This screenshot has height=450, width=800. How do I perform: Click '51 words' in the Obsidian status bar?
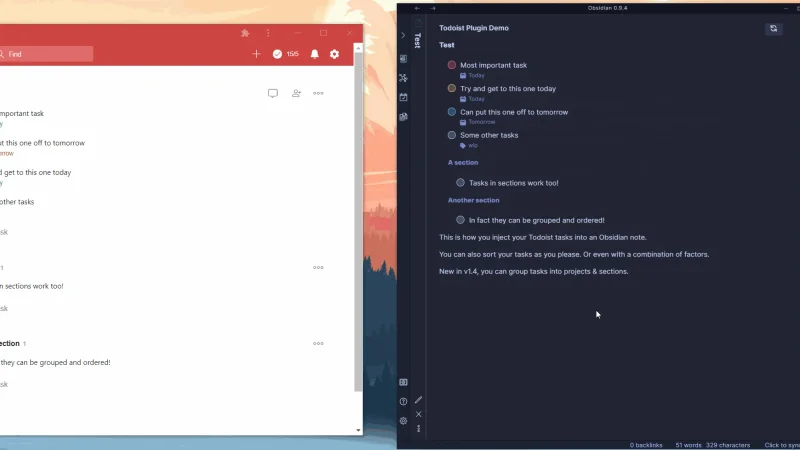tap(688, 445)
